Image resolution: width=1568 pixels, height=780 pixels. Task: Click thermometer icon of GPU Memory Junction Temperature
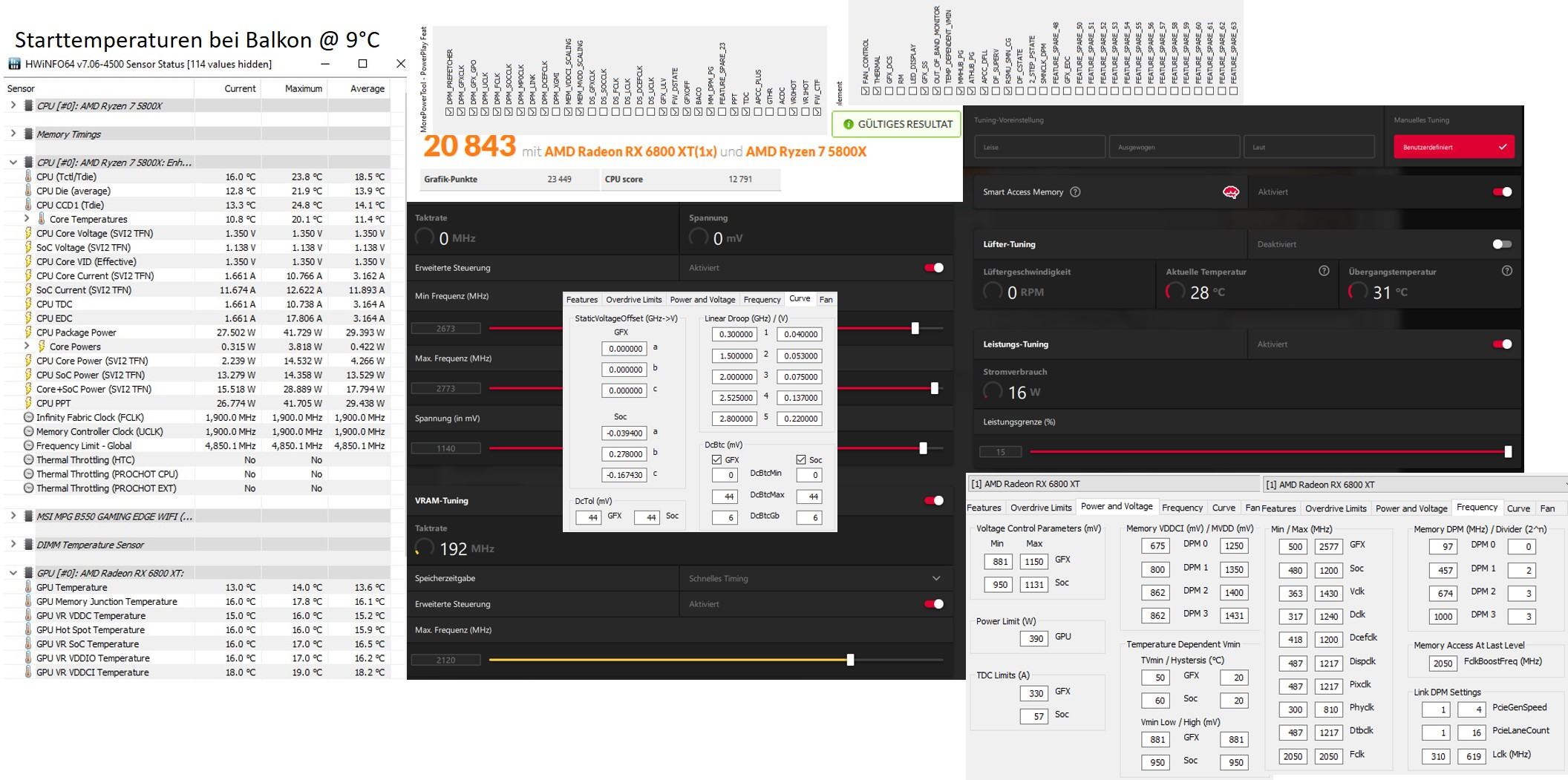pos(28,601)
